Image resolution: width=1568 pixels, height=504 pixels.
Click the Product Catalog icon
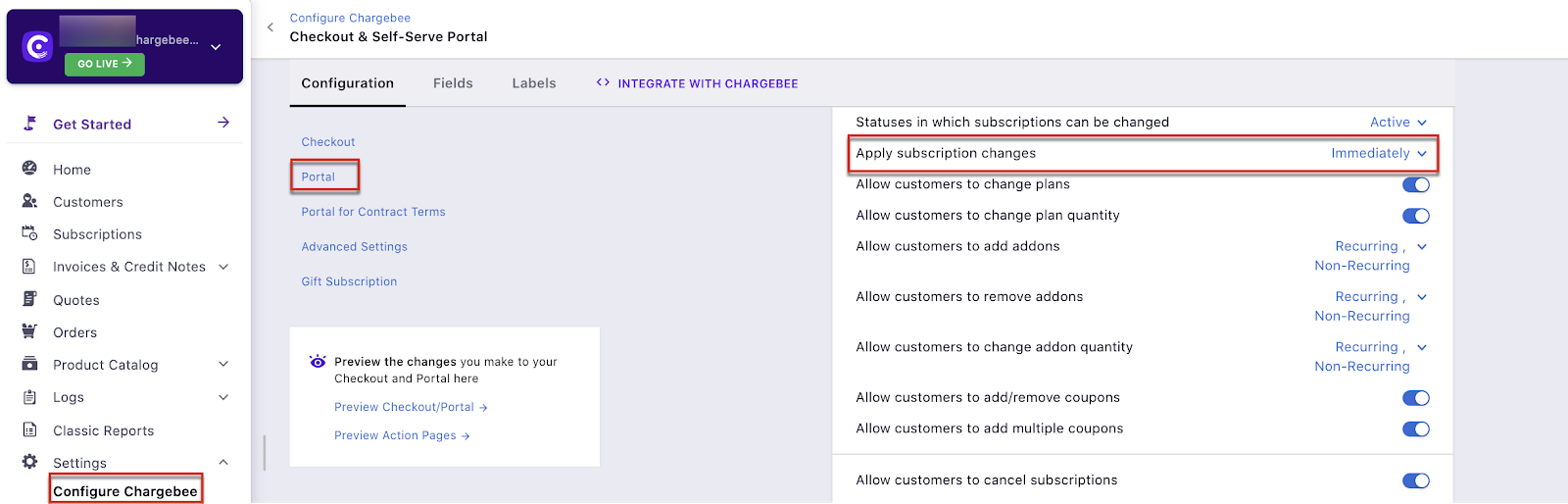pos(29,364)
